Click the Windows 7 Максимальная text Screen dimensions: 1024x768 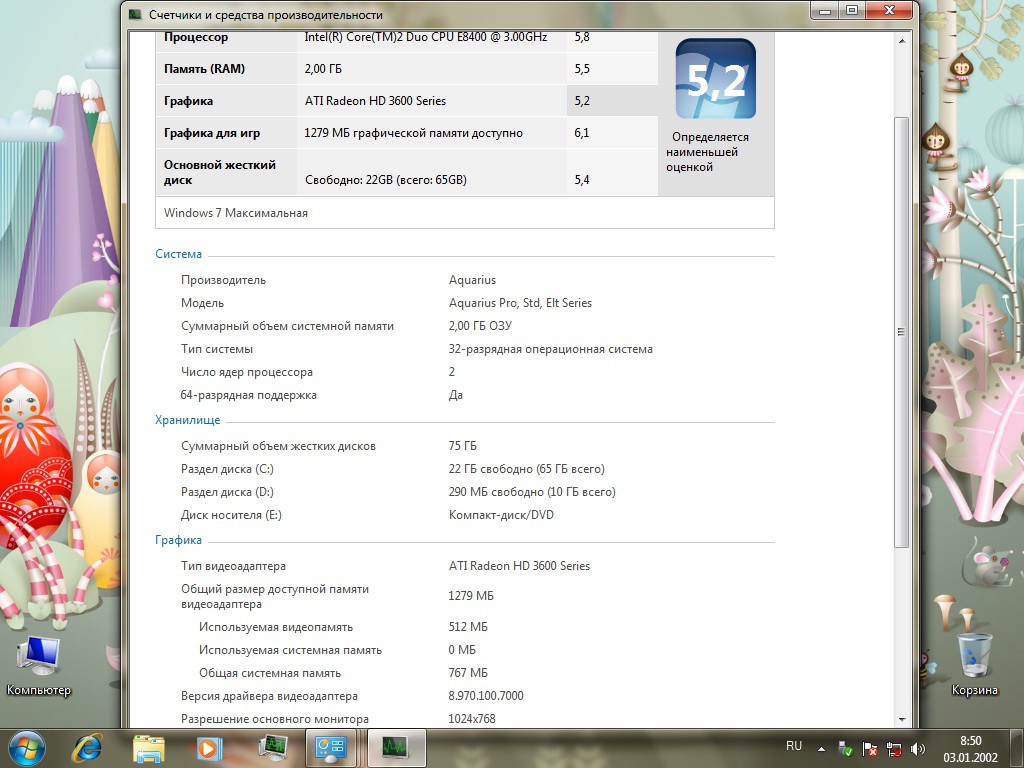click(236, 213)
